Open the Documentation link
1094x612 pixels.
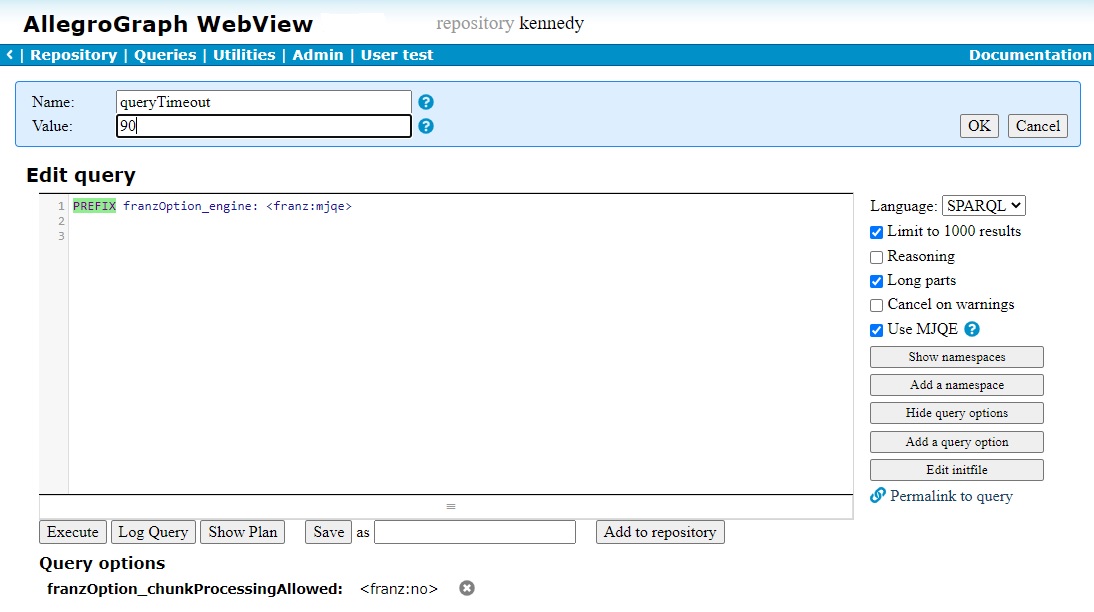1030,55
